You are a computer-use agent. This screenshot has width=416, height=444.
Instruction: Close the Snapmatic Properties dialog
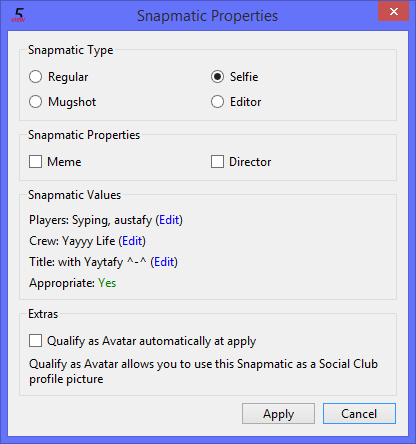(393, 12)
